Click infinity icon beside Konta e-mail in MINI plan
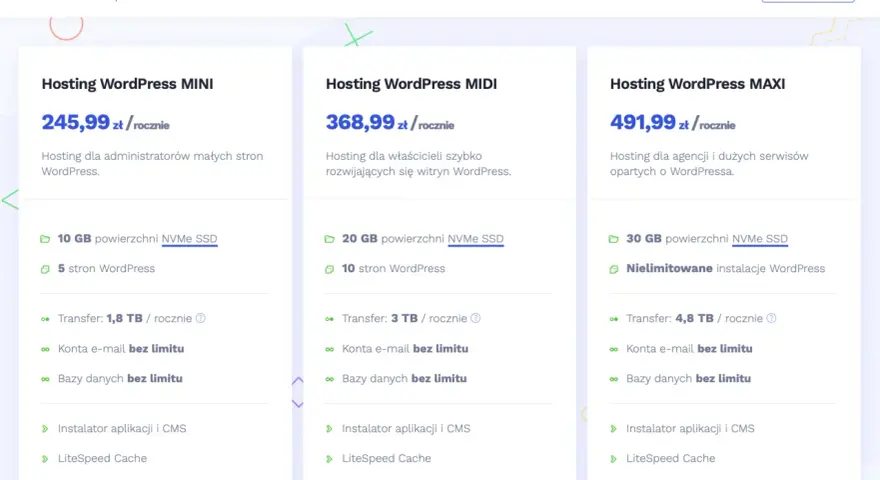This screenshot has width=880, height=480. click(45, 349)
